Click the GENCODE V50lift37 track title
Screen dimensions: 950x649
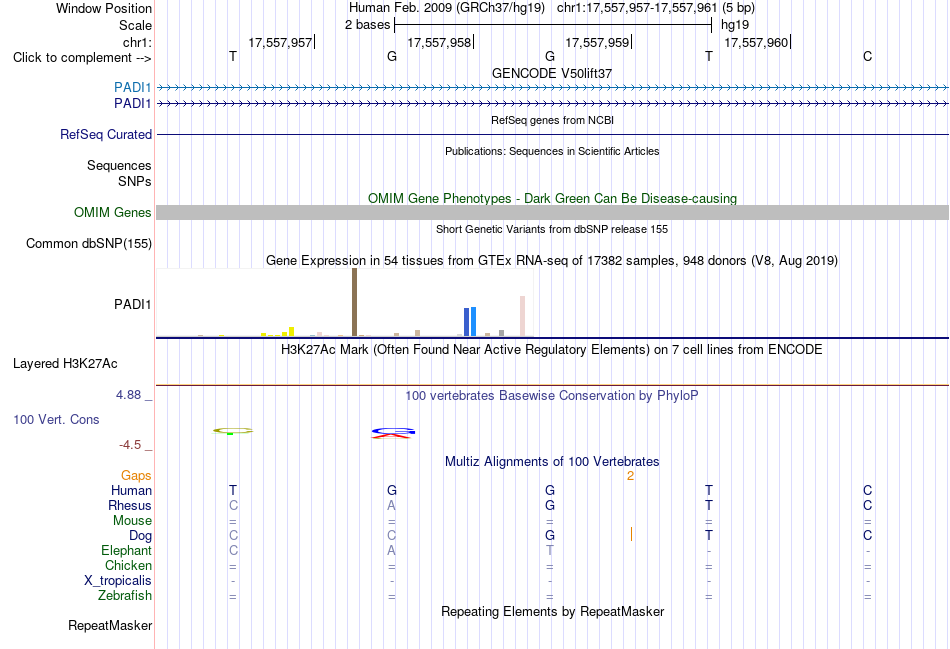coord(552,73)
